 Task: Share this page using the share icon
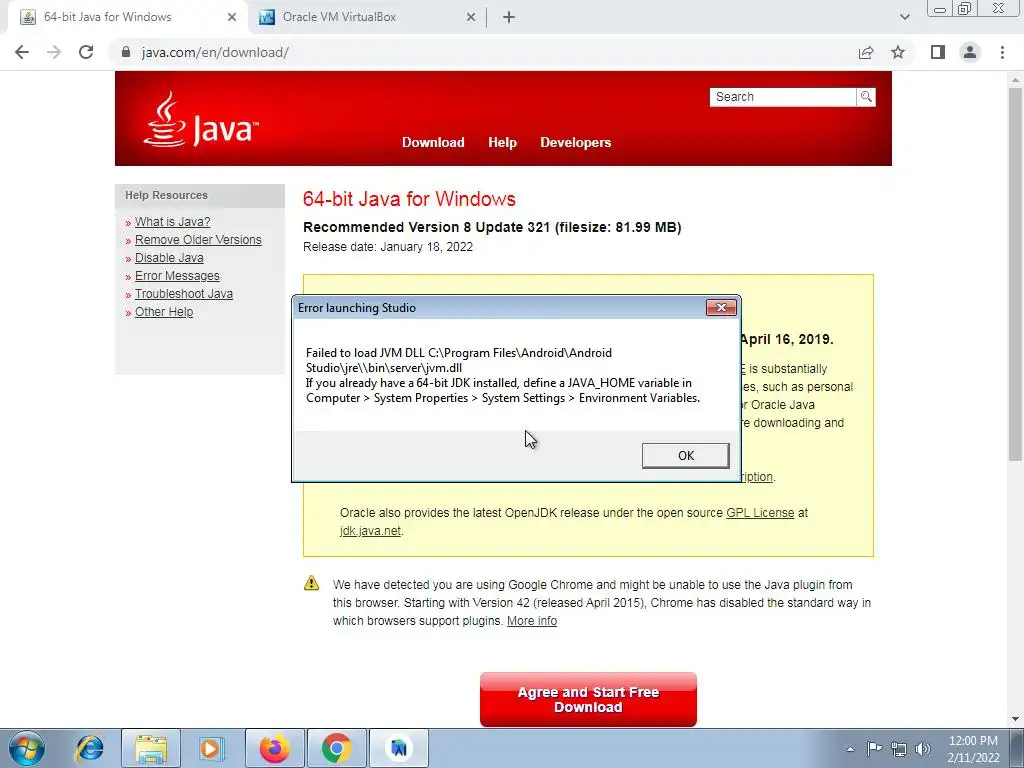(866, 52)
